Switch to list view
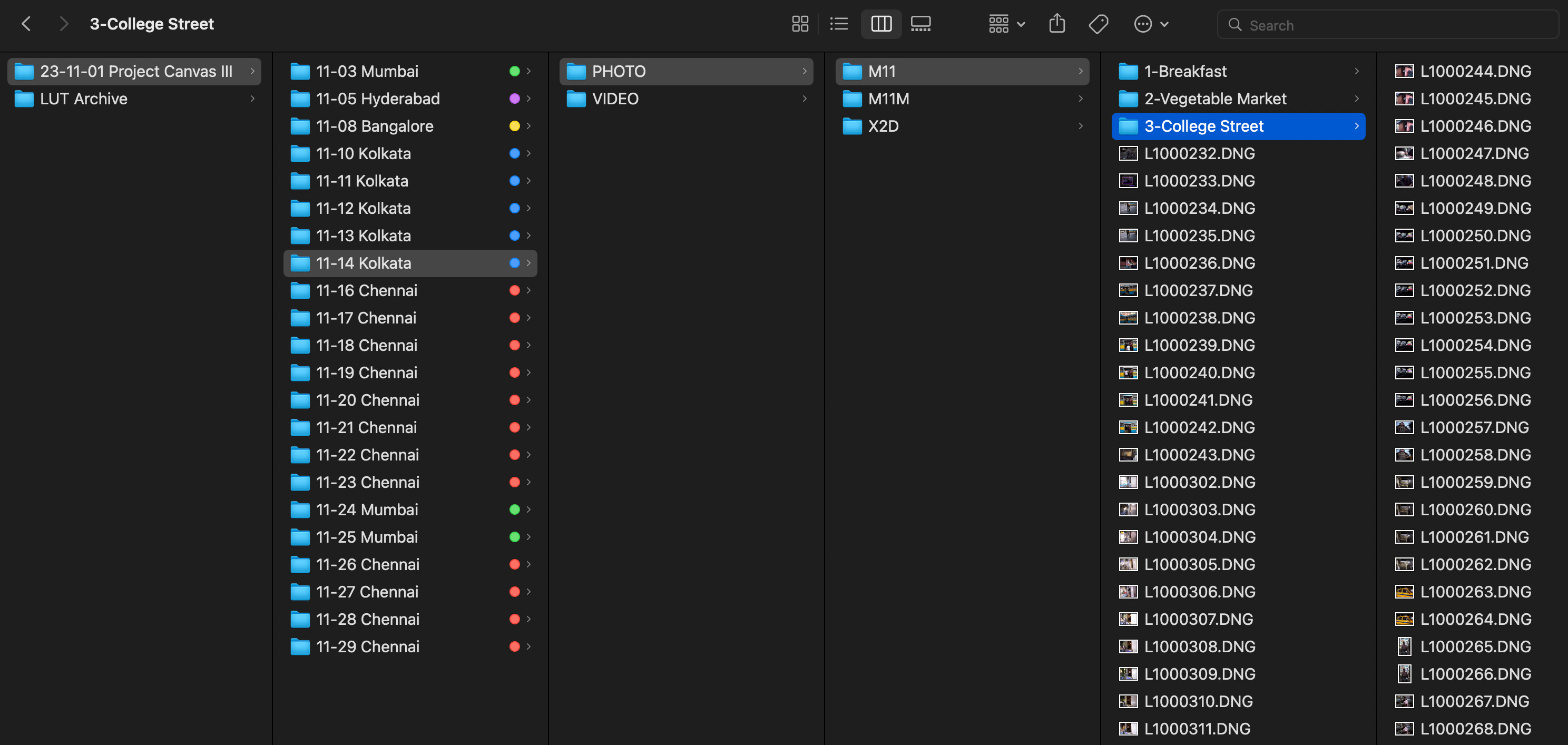This screenshot has height=745, width=1568. [839, 24]
